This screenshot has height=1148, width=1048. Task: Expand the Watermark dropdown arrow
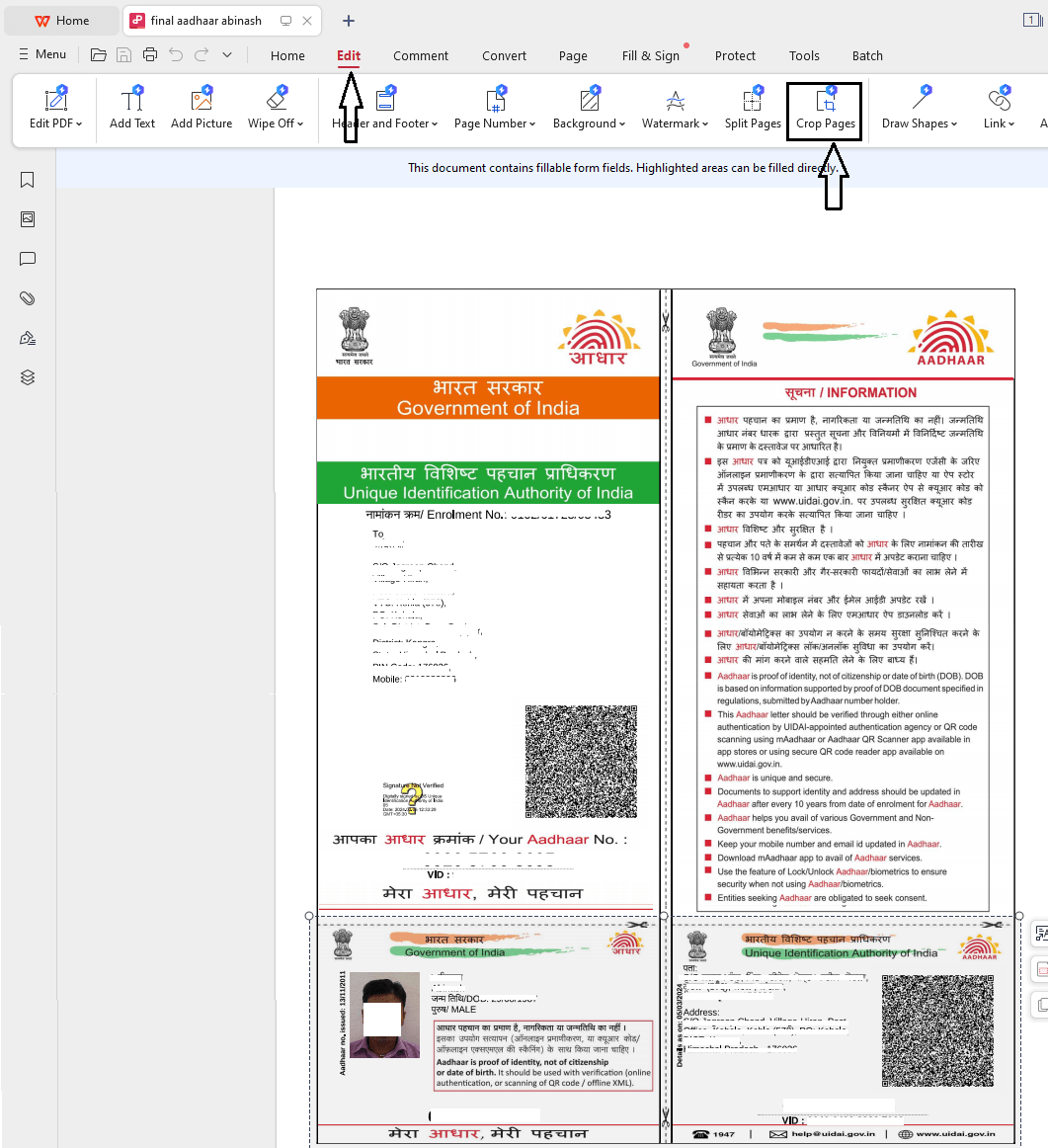[x=705, y=124]
